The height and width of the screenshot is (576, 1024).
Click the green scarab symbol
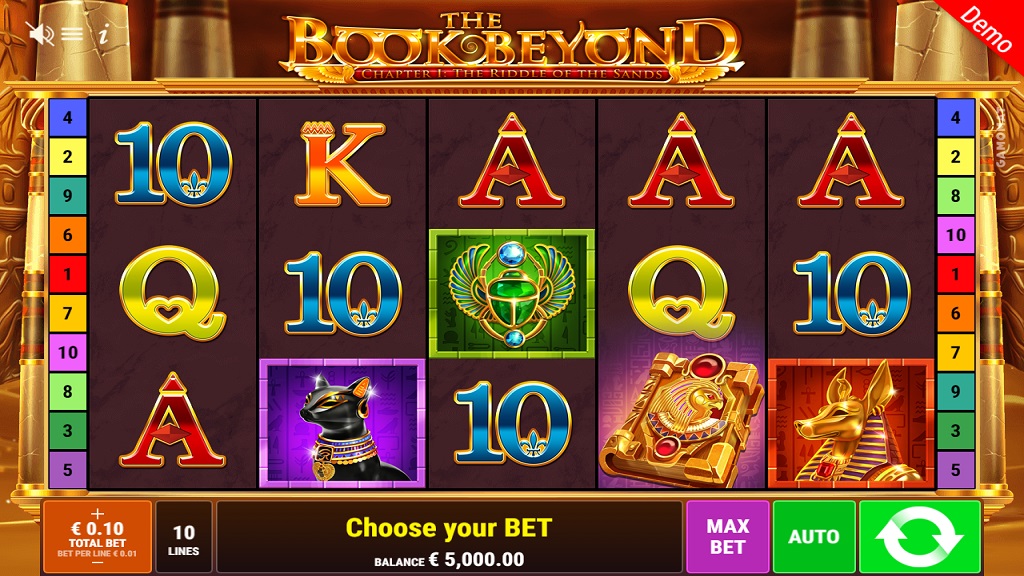pyautogui.click(x=511, y=293)
